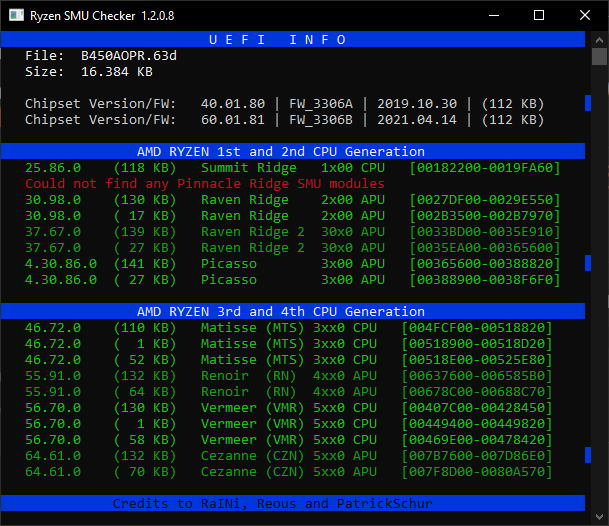Maximize the Ryzen SMU Checker window
The height and width of the screenshot is (526, 609).
539,16
